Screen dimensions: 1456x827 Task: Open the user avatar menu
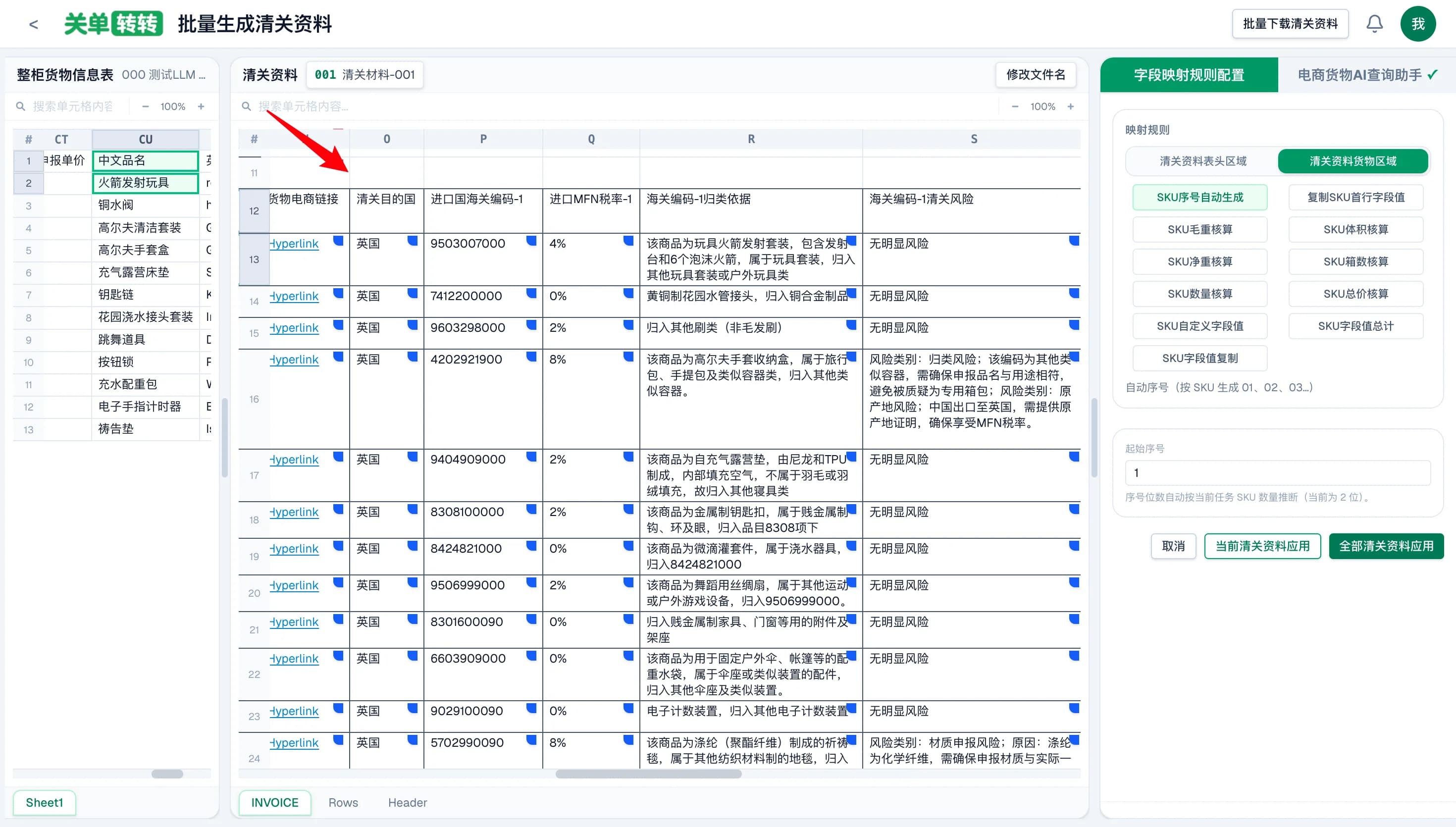pyautogui.click(x=1418, y=24)
